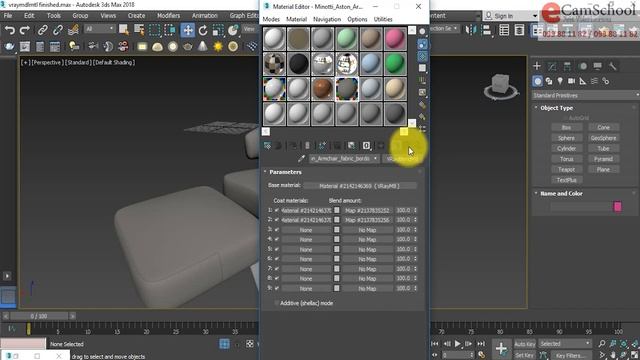The width and height of the screenshot is (640, 360).
Task: Click Get Material icon in Material Editor
Action: point(267,146)
